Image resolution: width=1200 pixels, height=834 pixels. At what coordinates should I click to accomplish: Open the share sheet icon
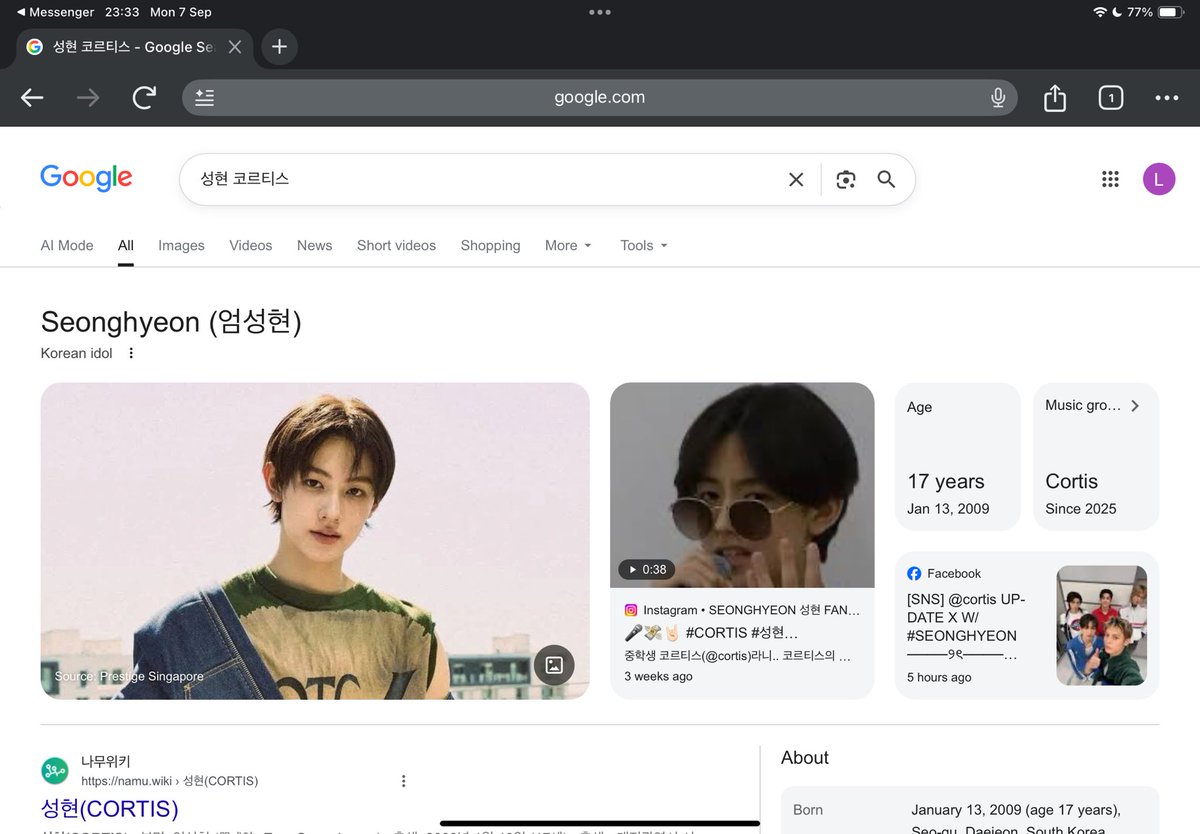click(x=1055, y=97)
